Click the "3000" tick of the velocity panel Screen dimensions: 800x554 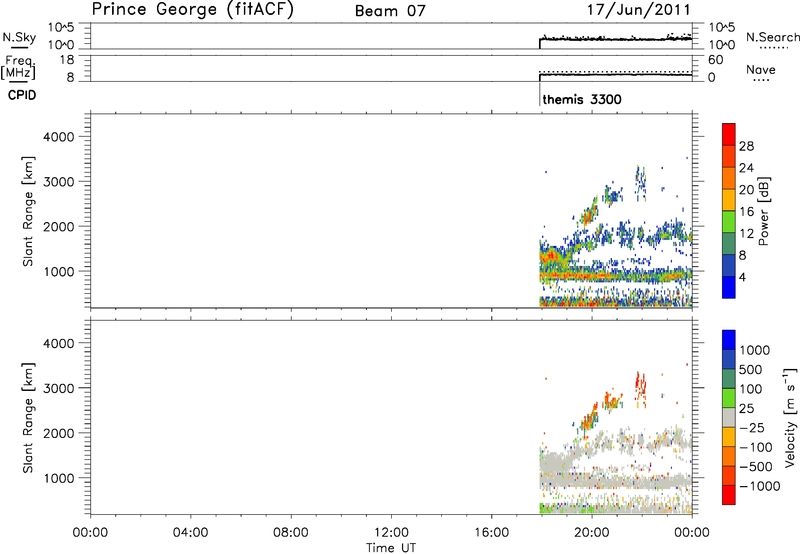pos(59,388)
